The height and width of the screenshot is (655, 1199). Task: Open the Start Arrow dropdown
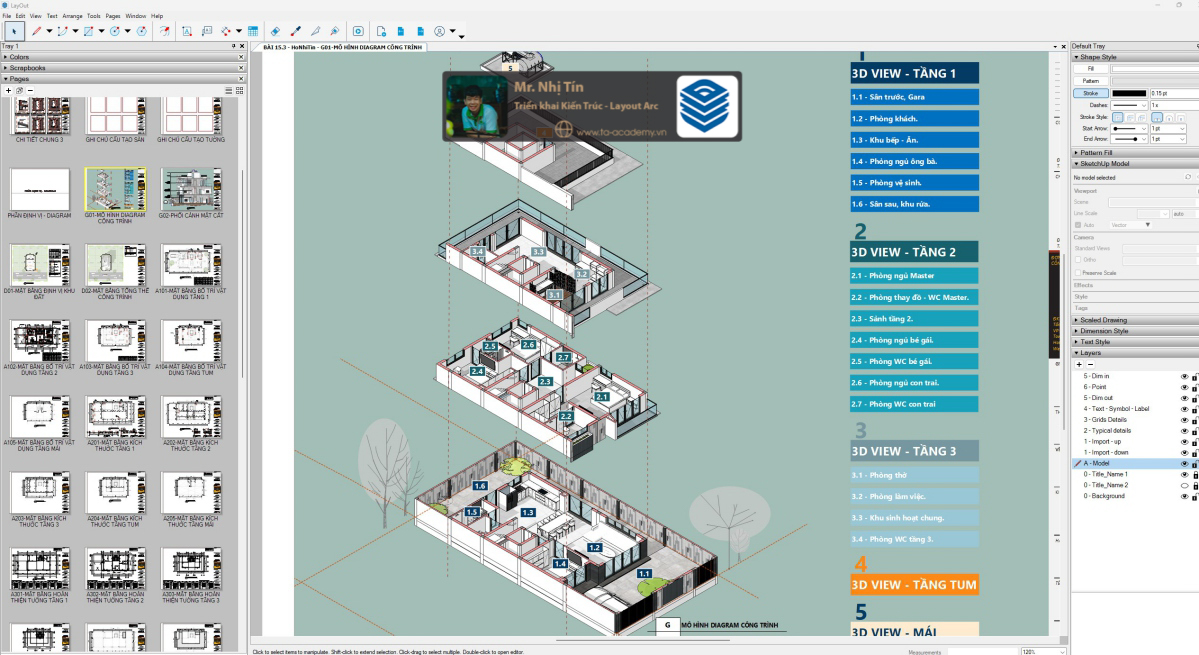point(1129,128)
